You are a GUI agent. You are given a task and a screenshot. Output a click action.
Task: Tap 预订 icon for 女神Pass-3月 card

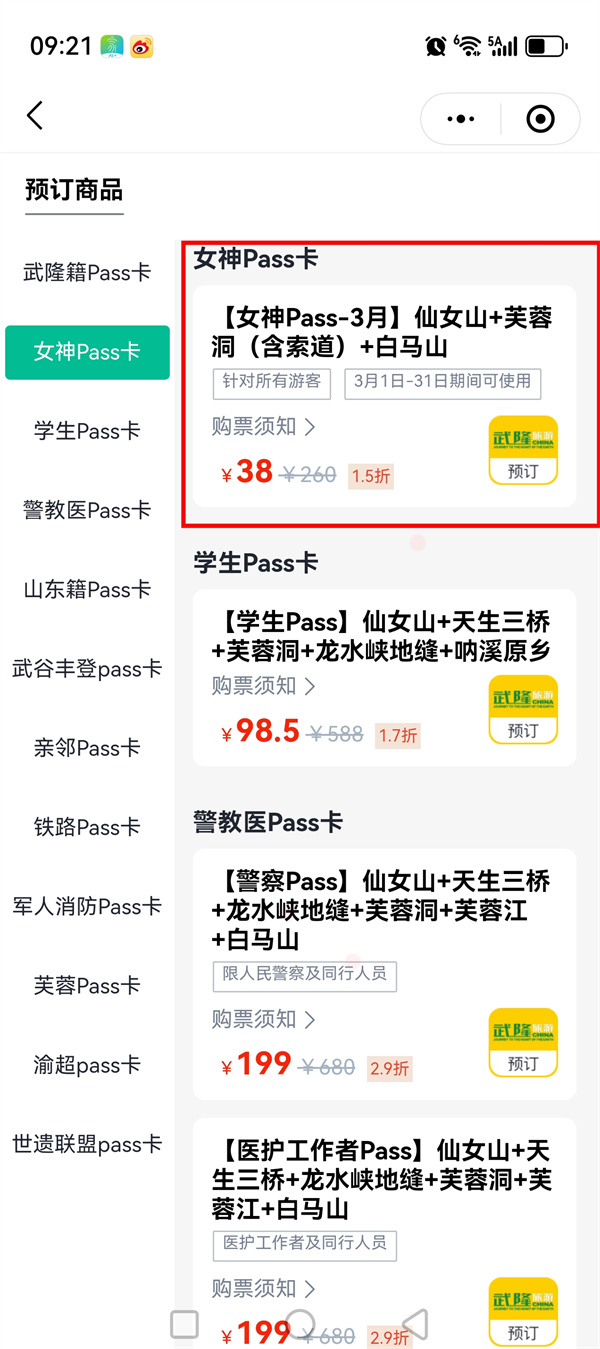click(x=523, y=450)
